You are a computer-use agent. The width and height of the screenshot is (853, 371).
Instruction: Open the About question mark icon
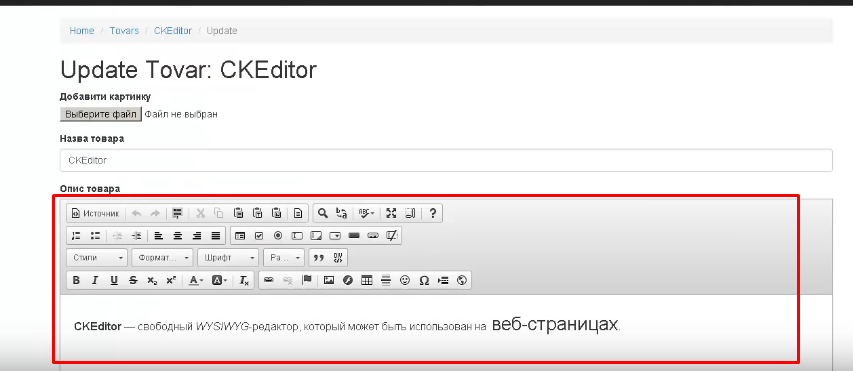click(x=432, y=213)
